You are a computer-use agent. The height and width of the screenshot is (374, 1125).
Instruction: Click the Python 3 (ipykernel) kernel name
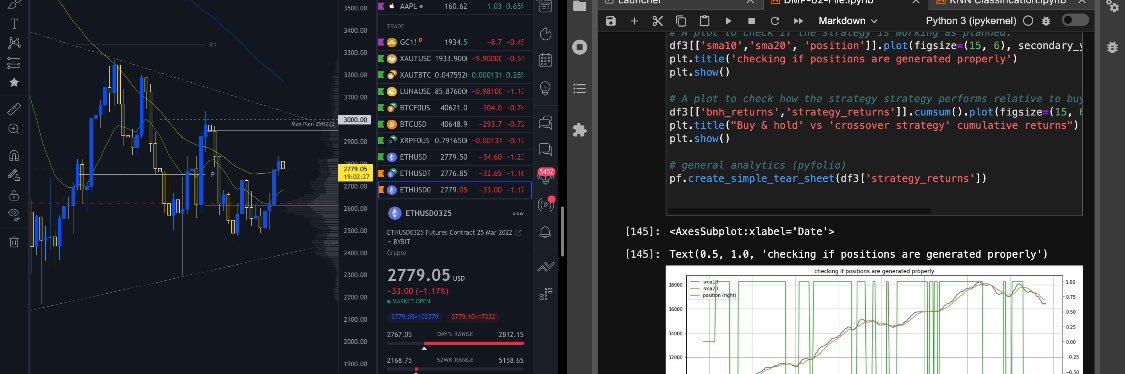click(971, 21)
